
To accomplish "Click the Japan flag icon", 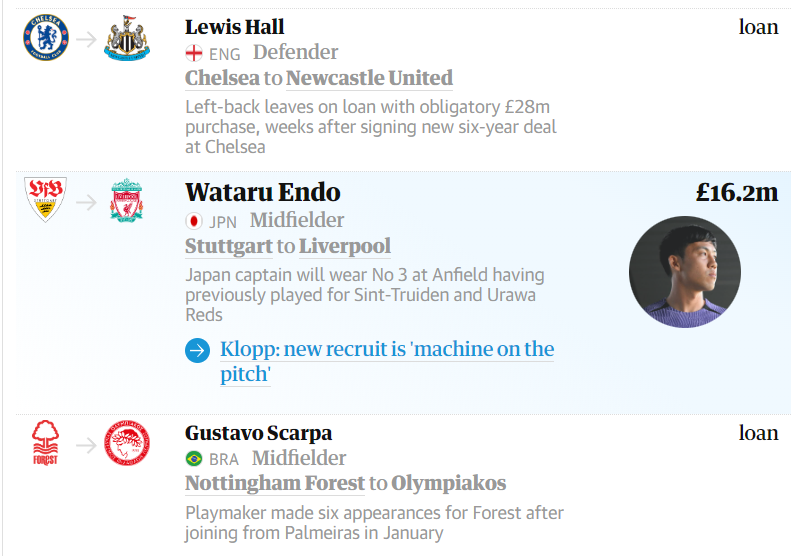I will (x=194, y=221).
